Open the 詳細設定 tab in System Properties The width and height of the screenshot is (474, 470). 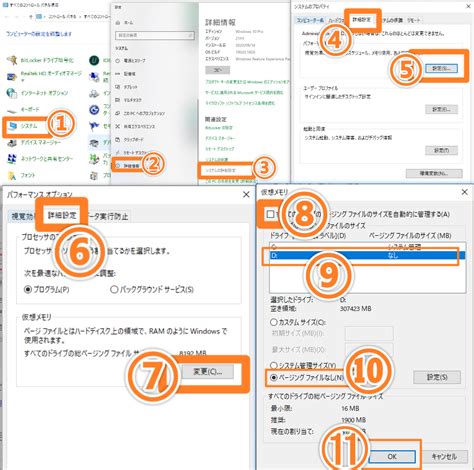coord(362,20)
